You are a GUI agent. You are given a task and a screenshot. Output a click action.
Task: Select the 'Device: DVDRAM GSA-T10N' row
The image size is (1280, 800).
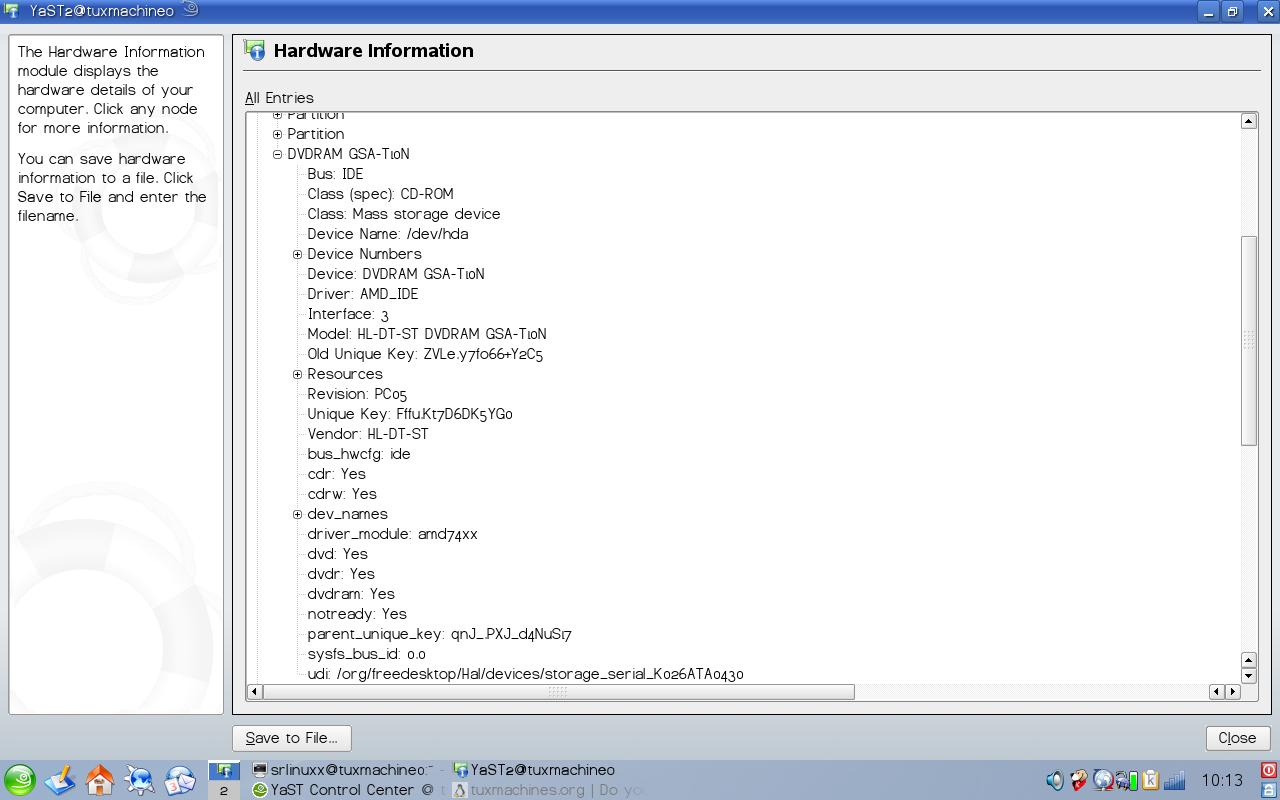click(x=395, y=274)
